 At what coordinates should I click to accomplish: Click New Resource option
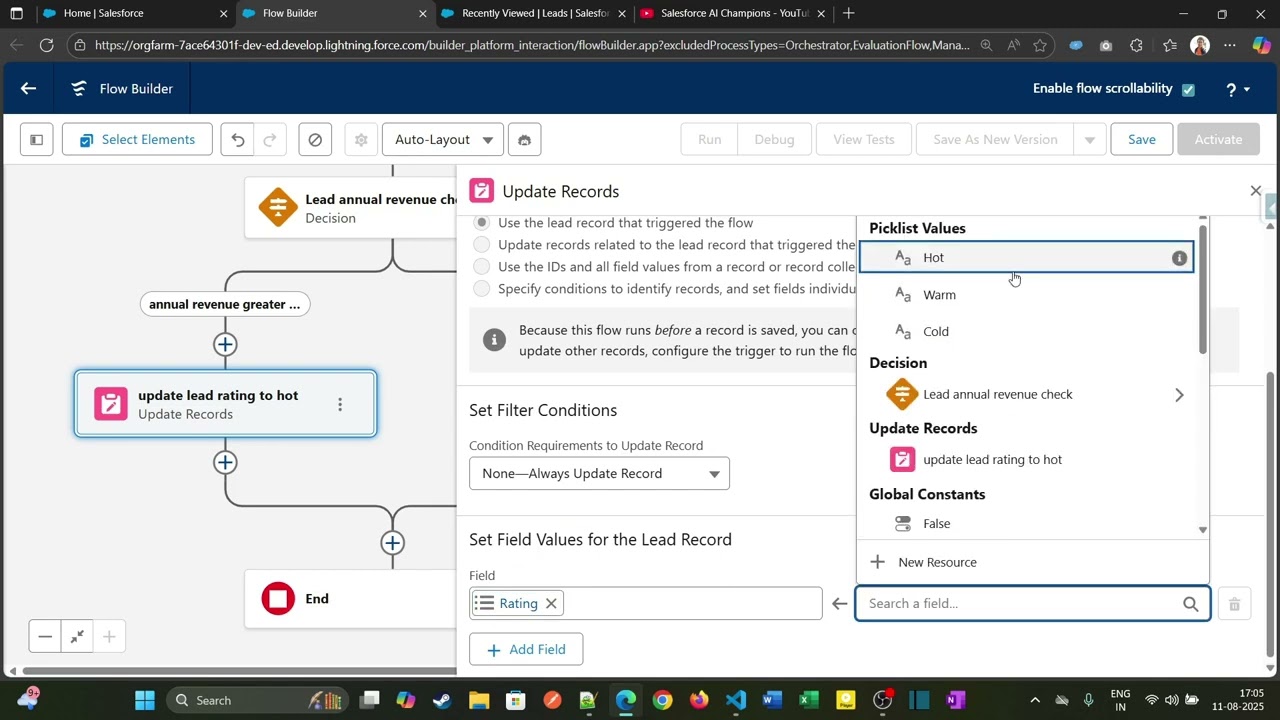1032,562
